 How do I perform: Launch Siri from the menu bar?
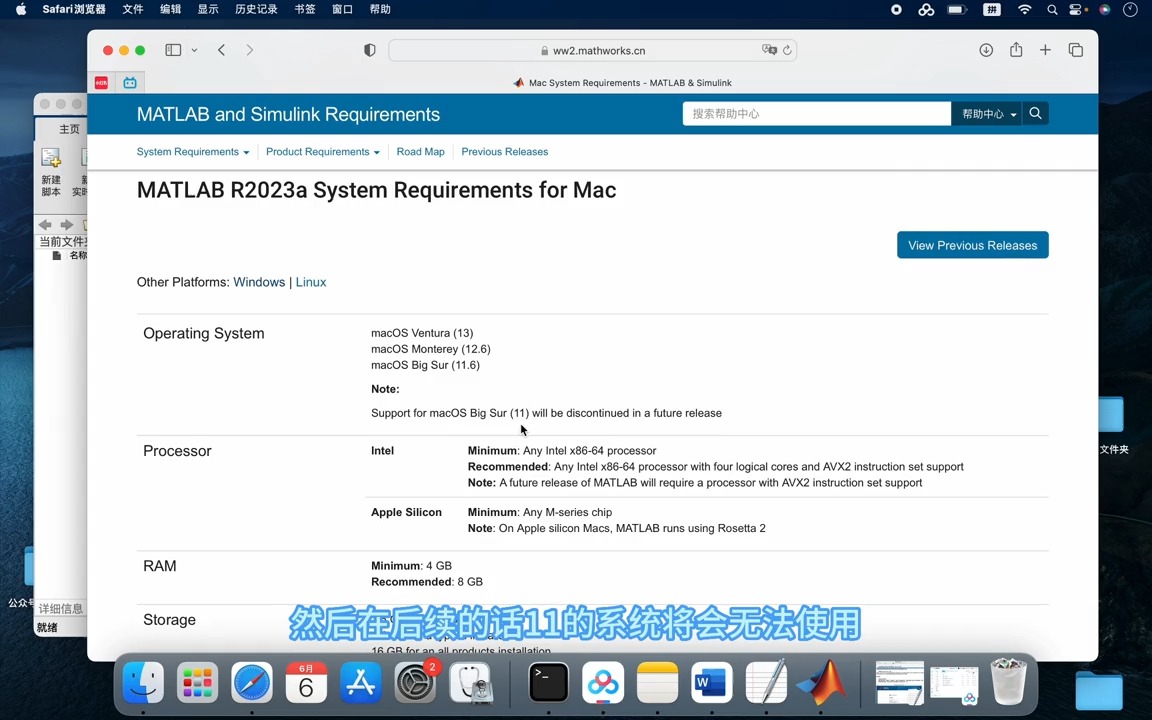point(1104,10)
